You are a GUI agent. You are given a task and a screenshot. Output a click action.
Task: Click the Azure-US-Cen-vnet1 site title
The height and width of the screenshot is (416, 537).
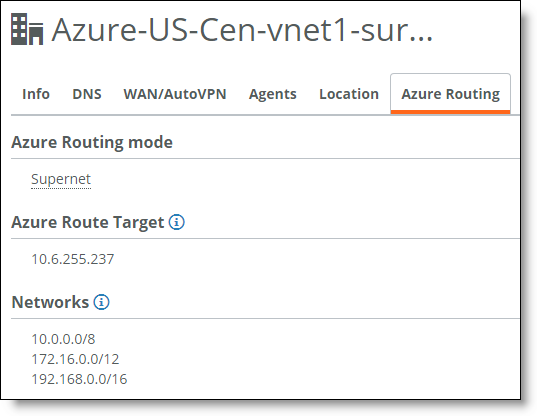click(x=242, y=30)
